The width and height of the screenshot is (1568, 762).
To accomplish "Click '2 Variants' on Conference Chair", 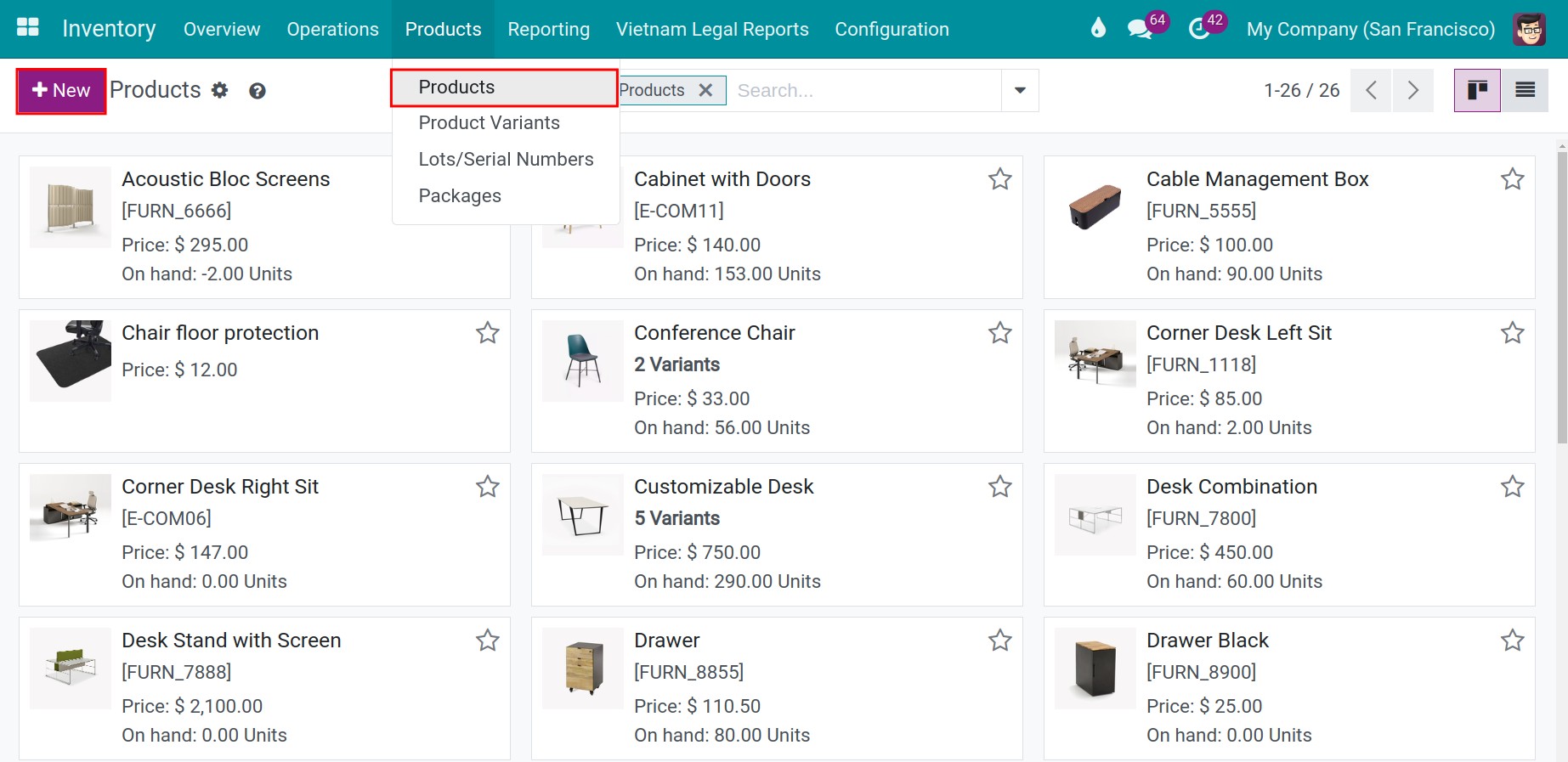I will click(x=677, y=364).
